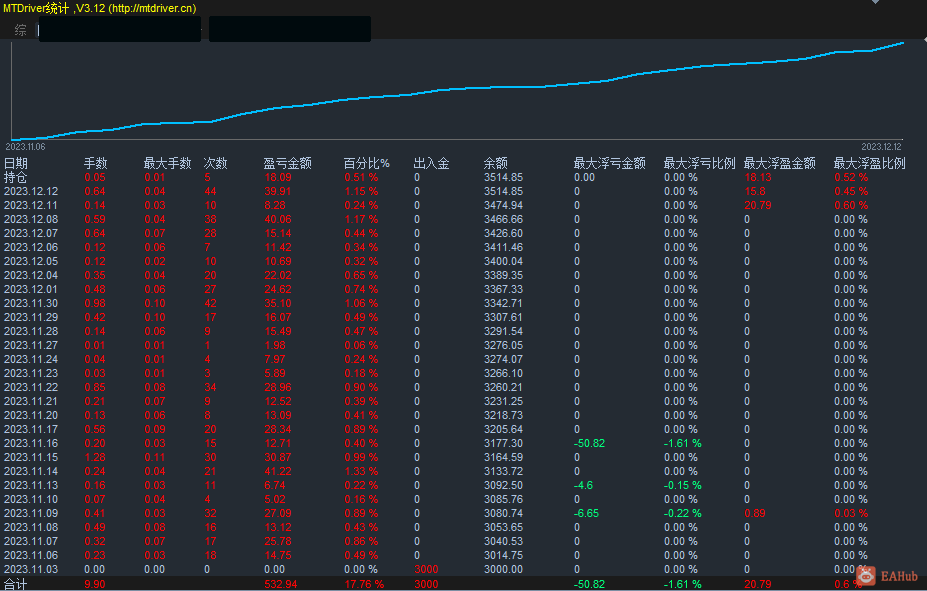Select the 合计 total row label
Screen dimensions: 927x591
(x=15, y=584)
